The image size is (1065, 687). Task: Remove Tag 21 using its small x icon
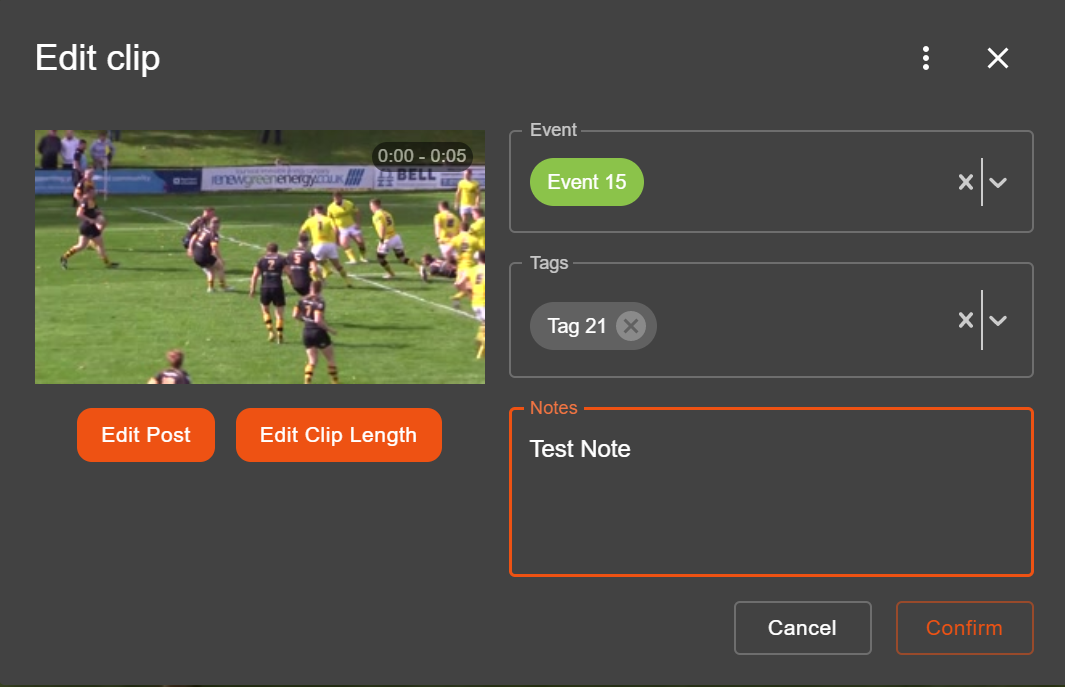(631, 325)
